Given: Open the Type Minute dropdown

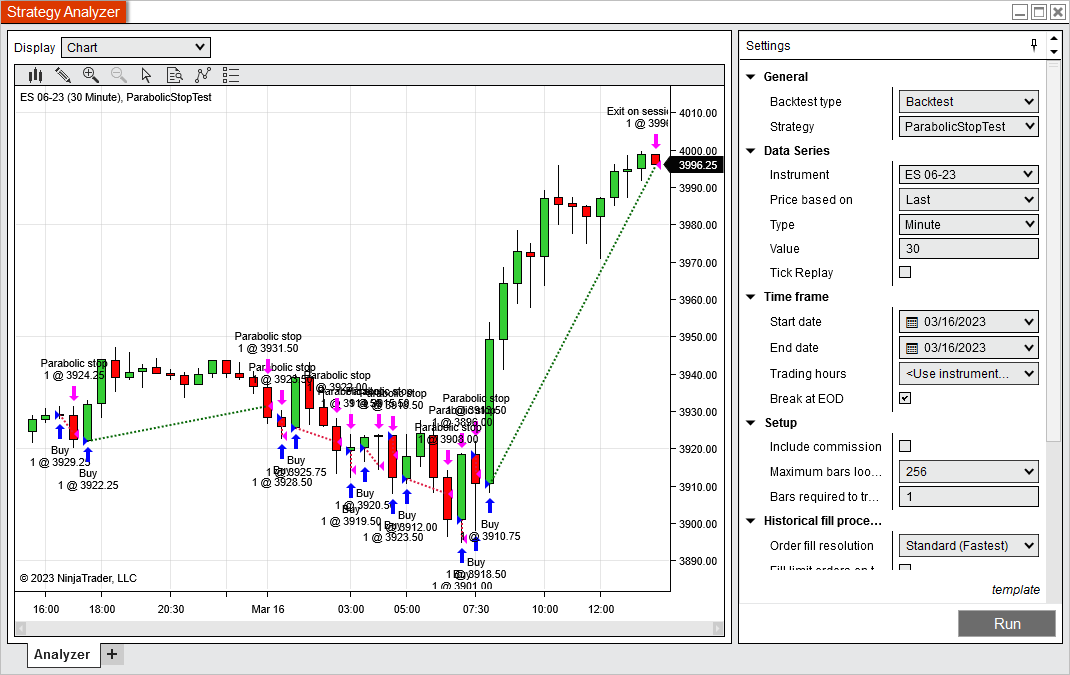Looking at the screenshot, I should [x=968, y=225].
